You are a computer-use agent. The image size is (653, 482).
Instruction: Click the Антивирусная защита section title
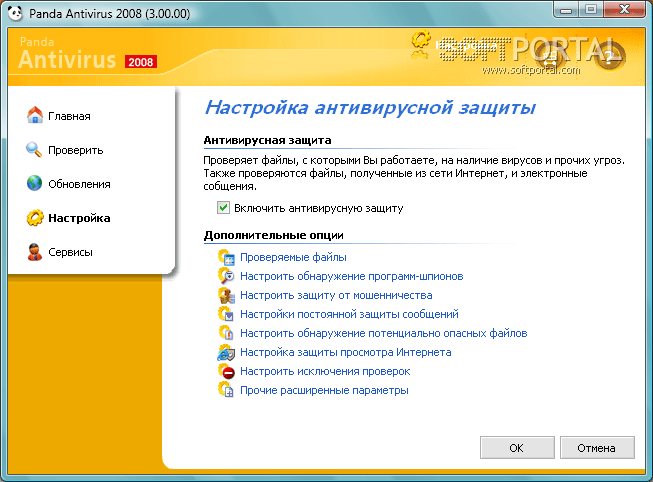coord(267,140)
